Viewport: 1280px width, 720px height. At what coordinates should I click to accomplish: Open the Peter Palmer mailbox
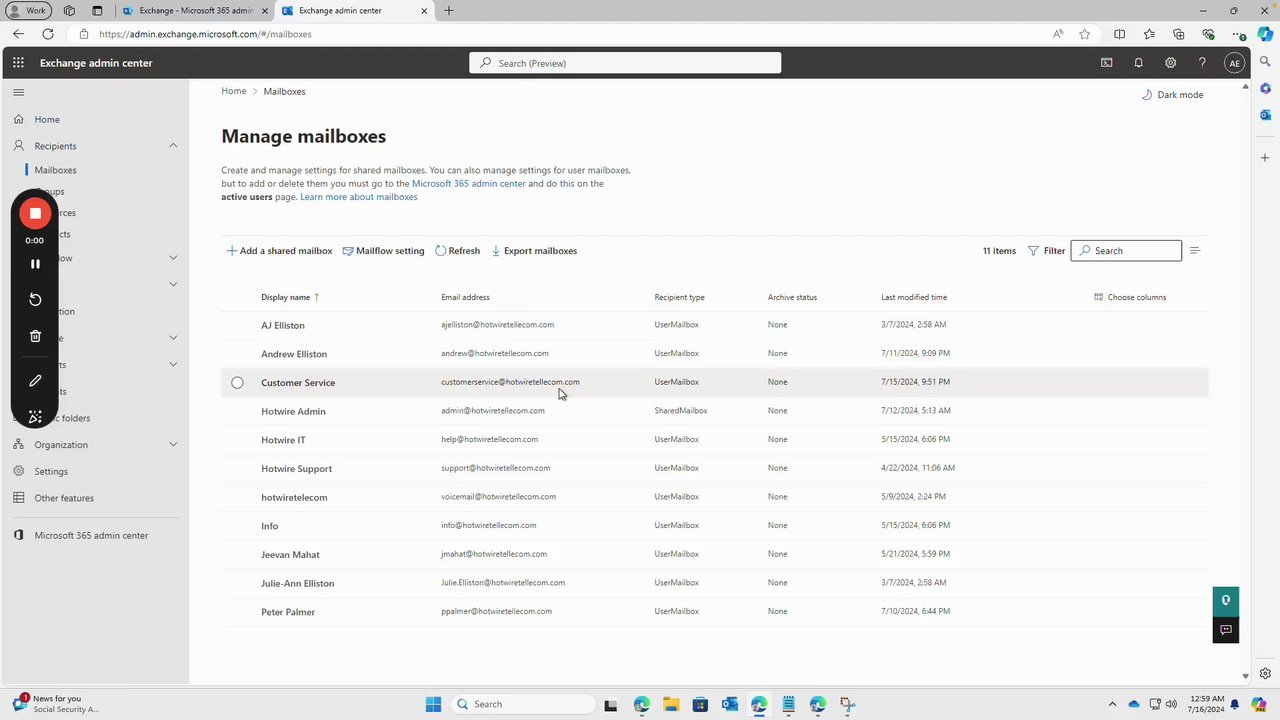[288, 612]
